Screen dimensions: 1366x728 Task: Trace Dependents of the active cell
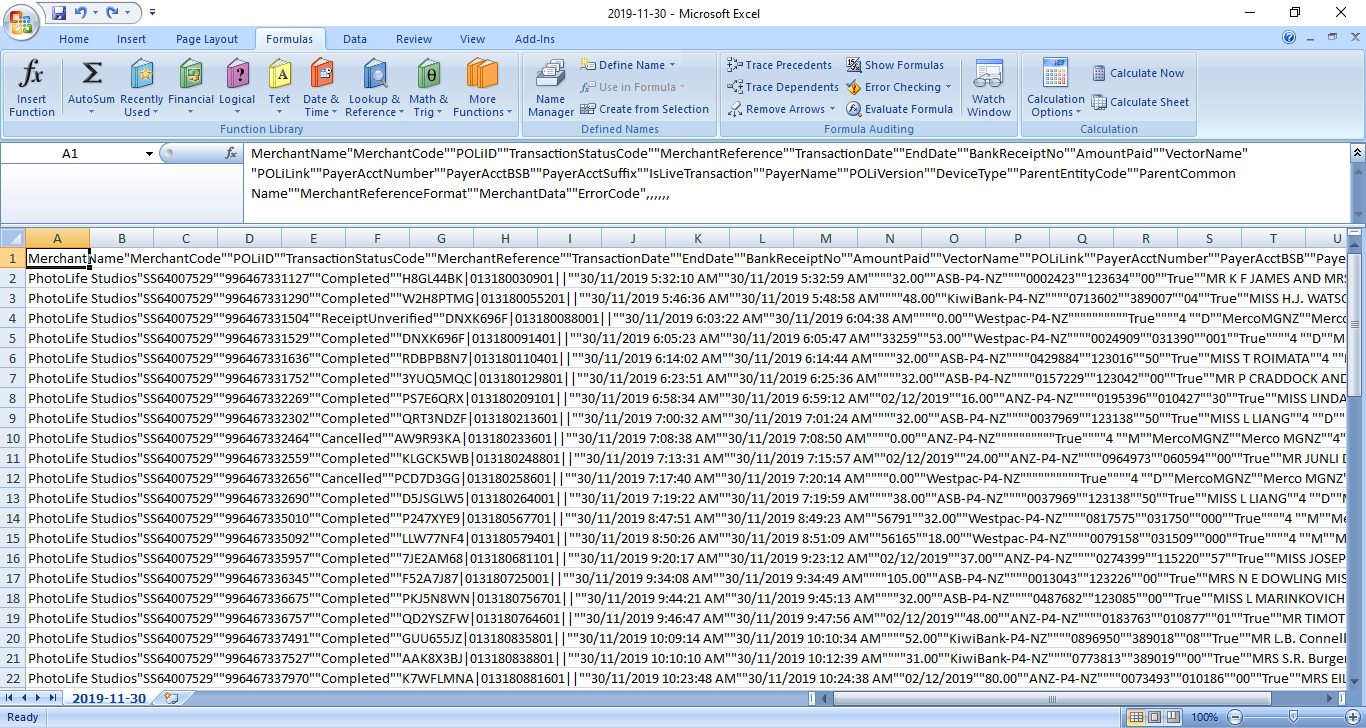coord(783,87)
